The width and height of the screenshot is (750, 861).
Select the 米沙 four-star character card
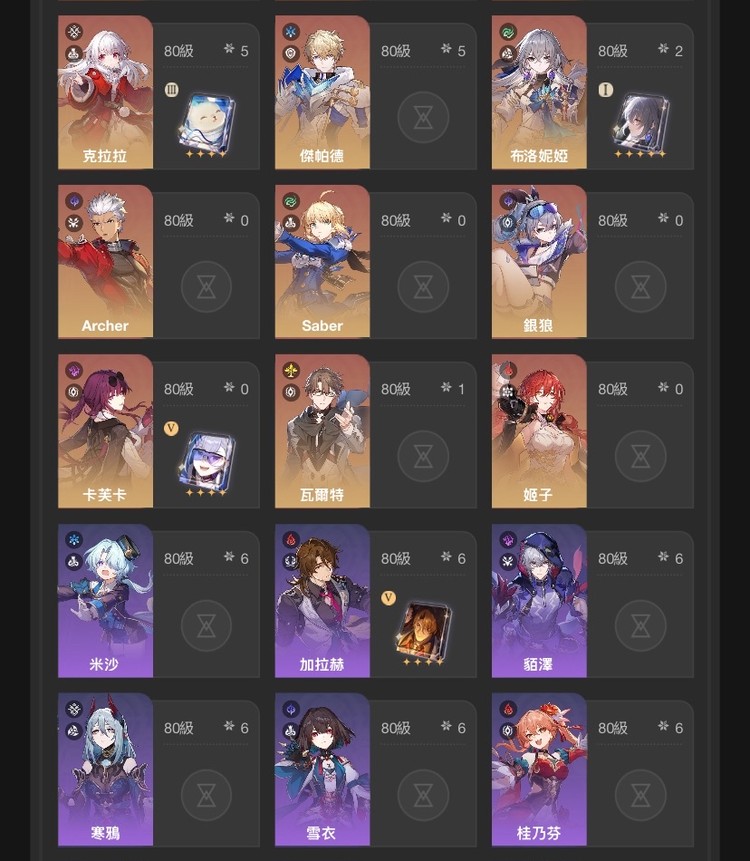tap(105, 600)
